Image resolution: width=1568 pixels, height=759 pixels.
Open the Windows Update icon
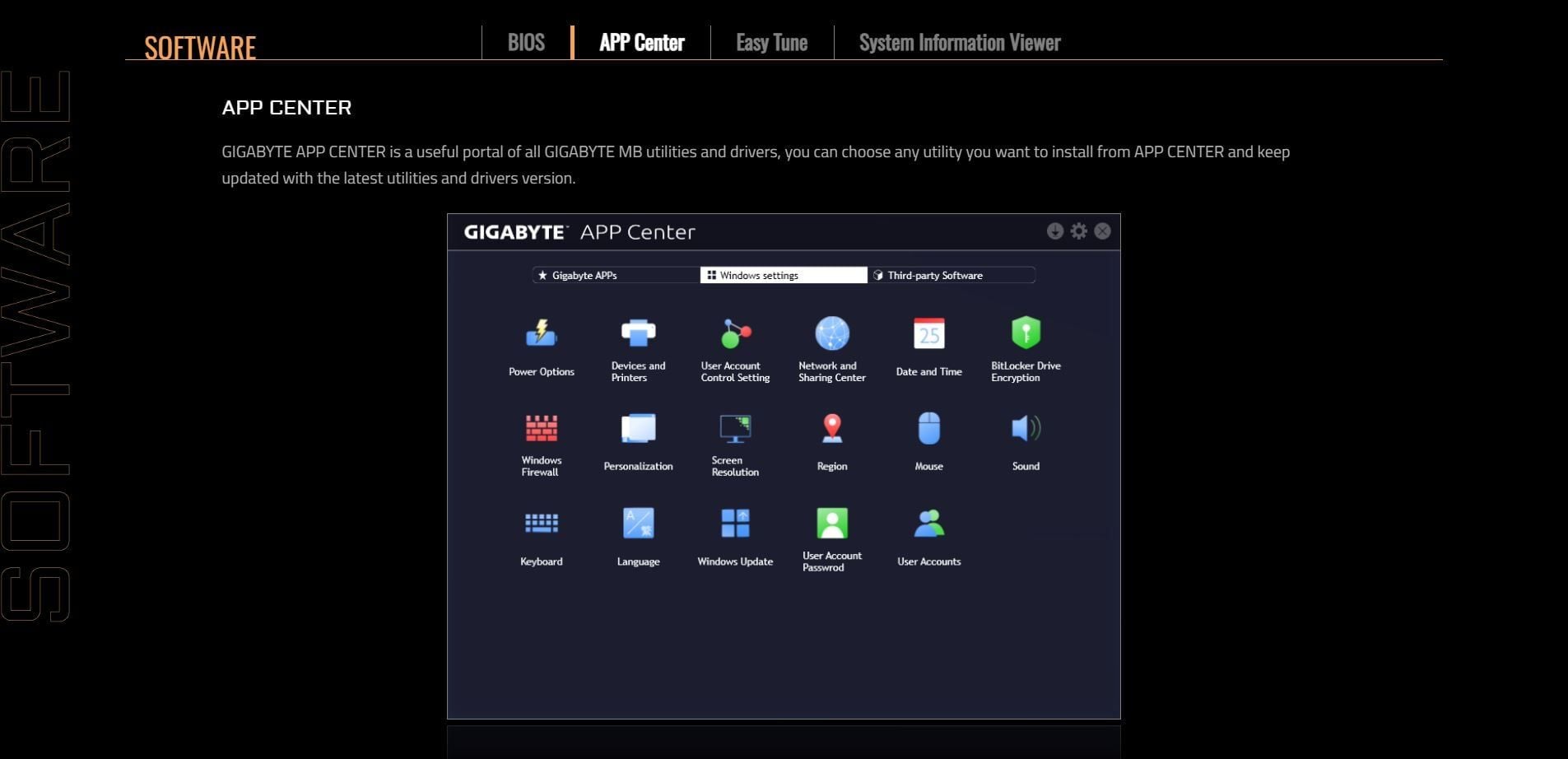735,524
